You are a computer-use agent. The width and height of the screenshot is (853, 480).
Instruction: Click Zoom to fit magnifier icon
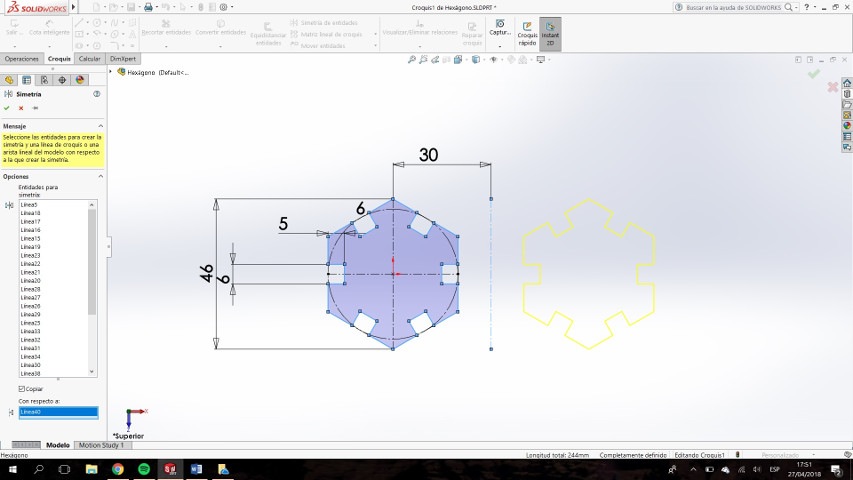pos(412,59)
